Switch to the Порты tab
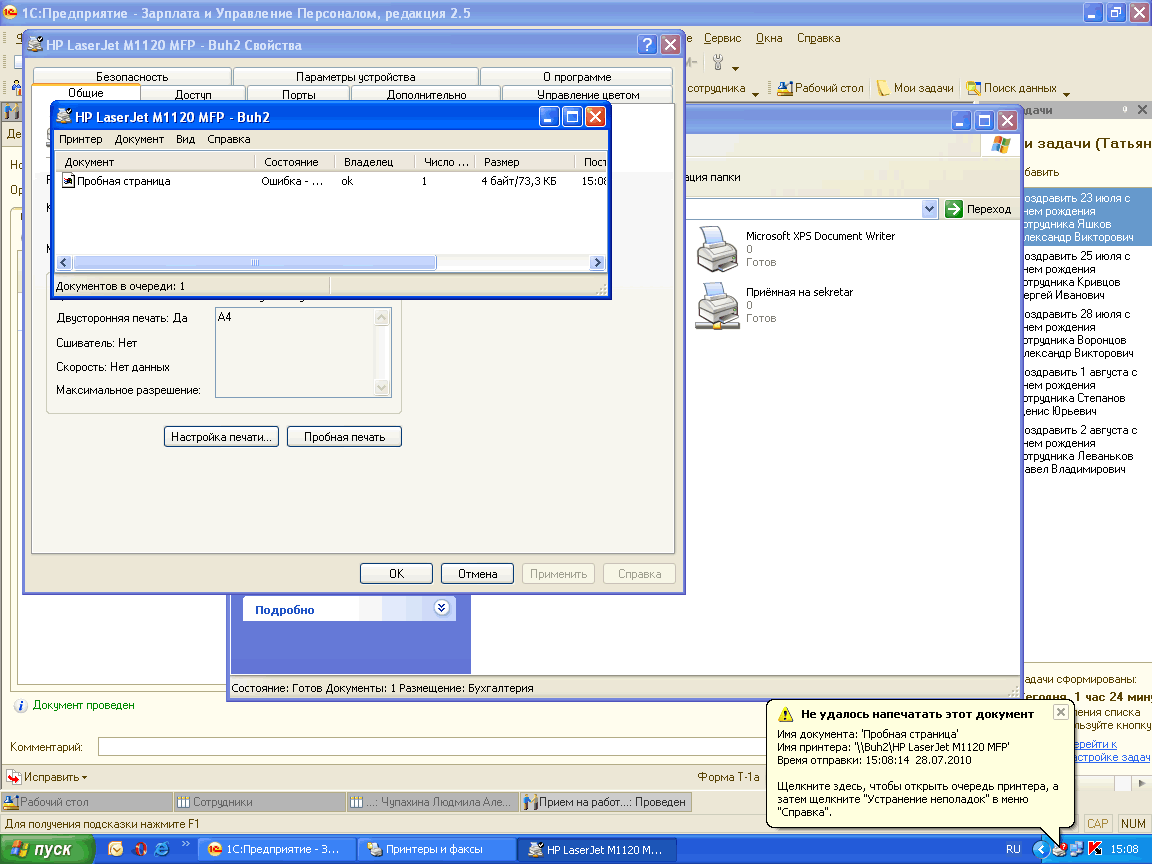1152x864 pixels. [298, 94]
